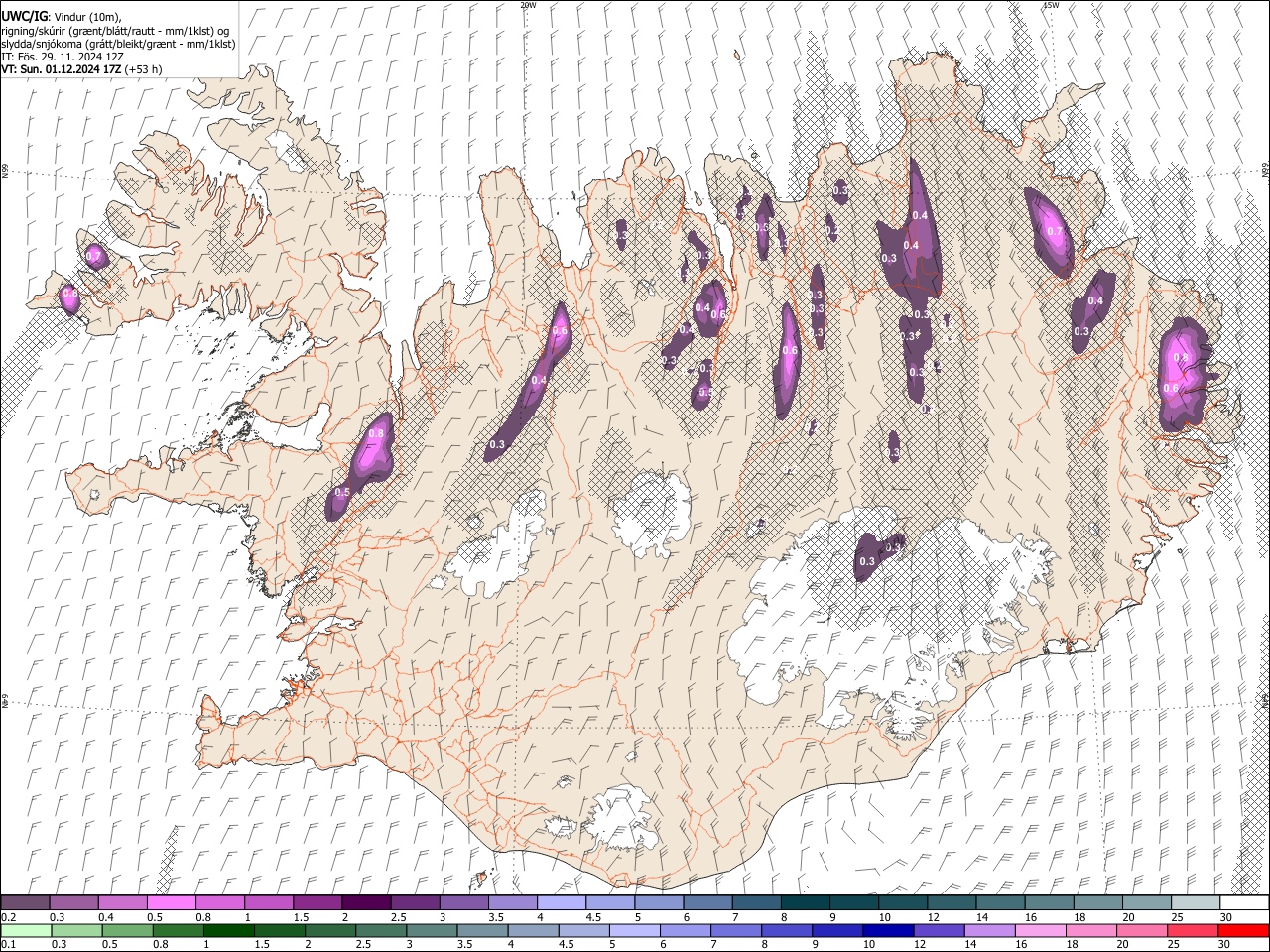Image resolution: width=1270 pixels, height=952 pixels.
Task: Click the UWC/IG title text
Action: (x=24, y=15)
